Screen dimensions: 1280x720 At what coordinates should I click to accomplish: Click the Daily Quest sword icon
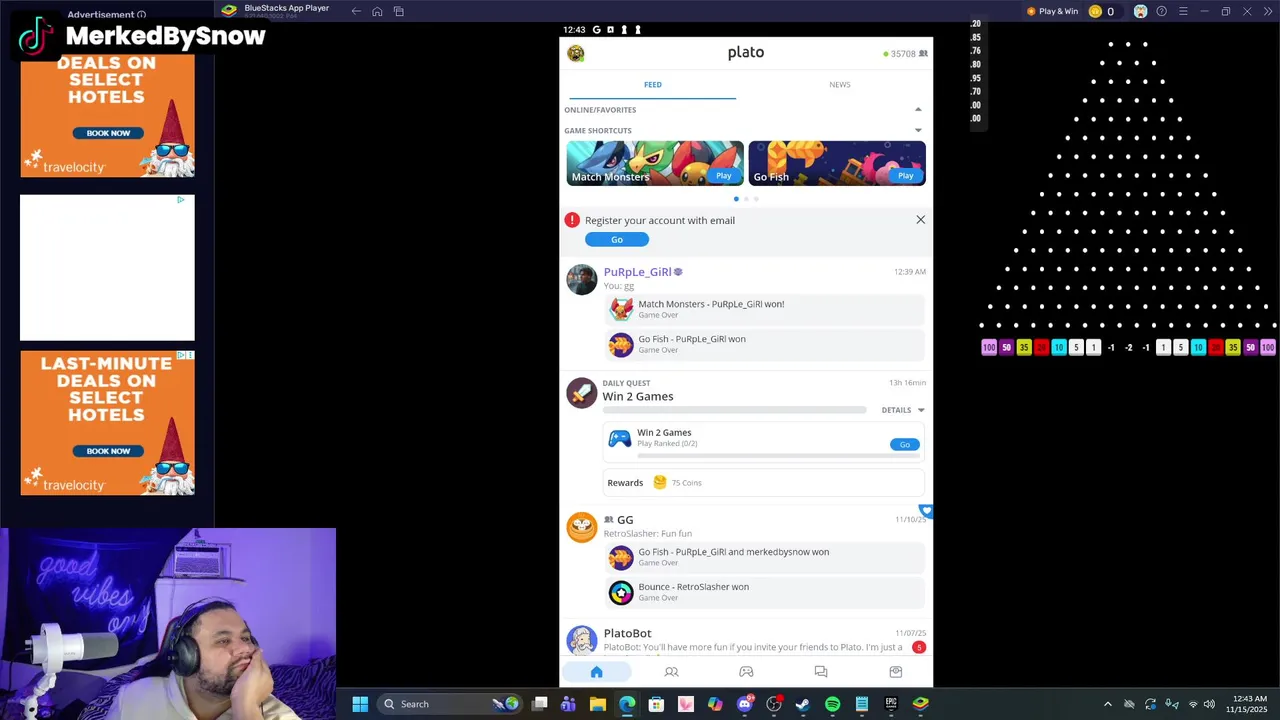point(582,392)
